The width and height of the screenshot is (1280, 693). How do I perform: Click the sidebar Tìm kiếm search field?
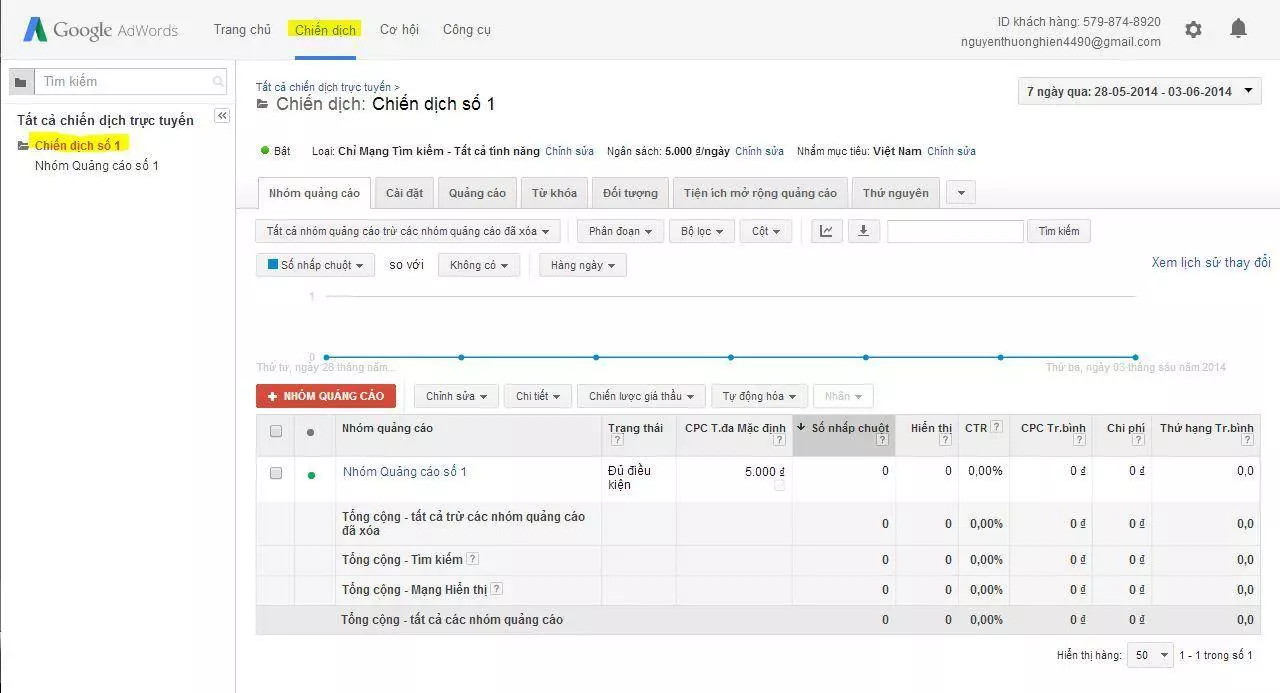[126, 82]
